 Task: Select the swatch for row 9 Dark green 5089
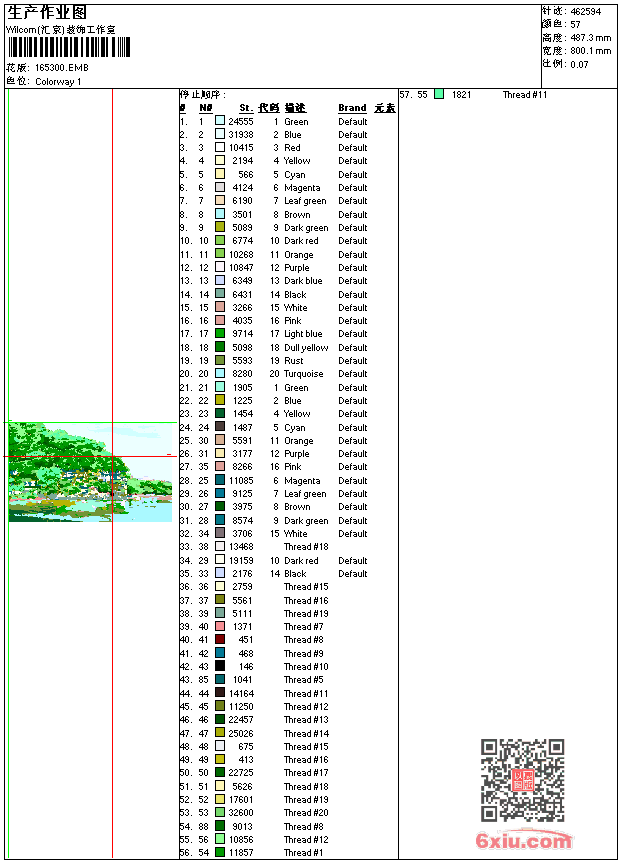[x=220, y=227]
